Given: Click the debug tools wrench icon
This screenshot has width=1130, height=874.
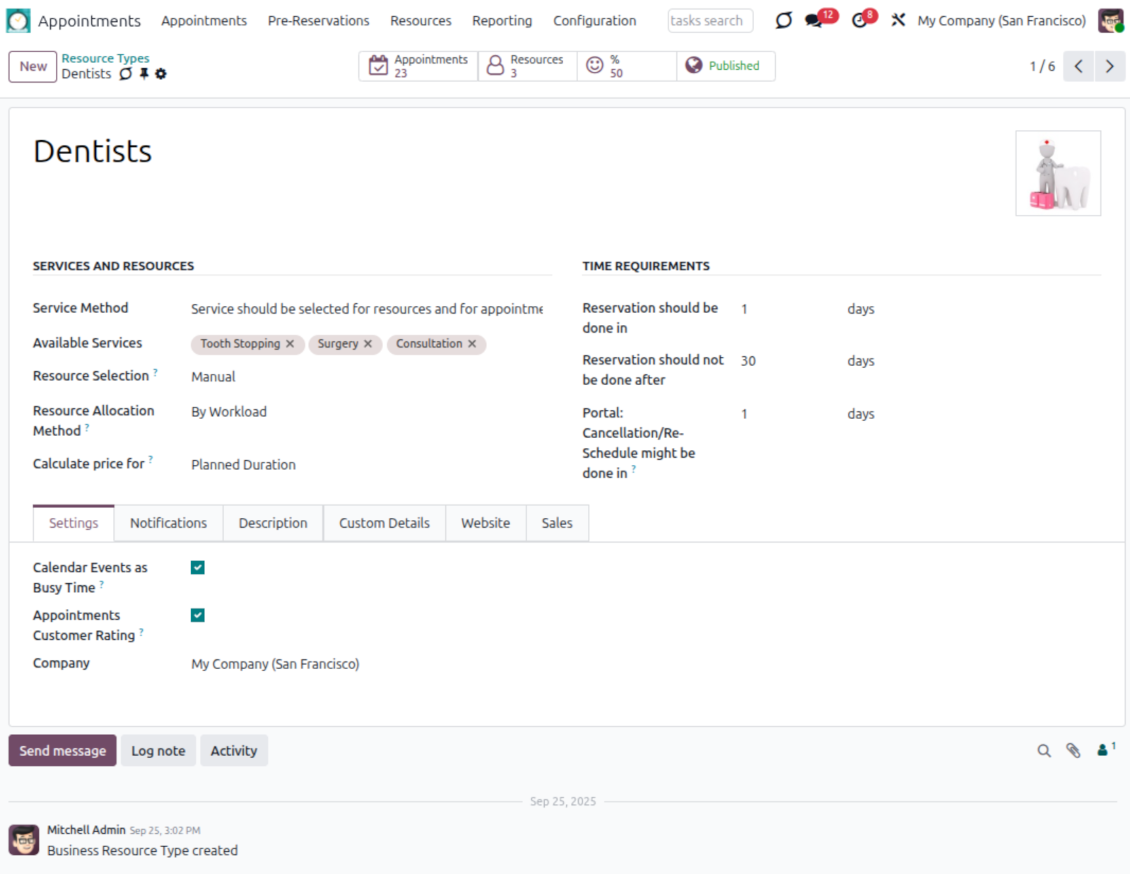Looking at the screenshot, I should pos(898,21).
